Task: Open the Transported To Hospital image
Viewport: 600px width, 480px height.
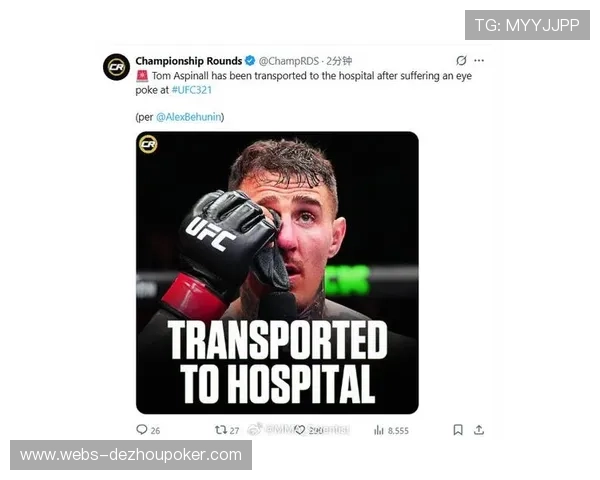Action: point(277,273)
